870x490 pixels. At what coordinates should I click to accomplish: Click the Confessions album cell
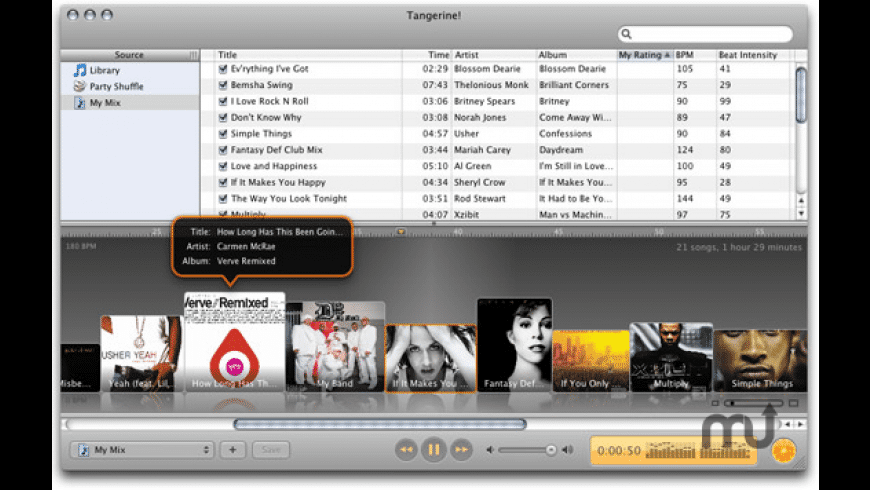pos(565,134)
